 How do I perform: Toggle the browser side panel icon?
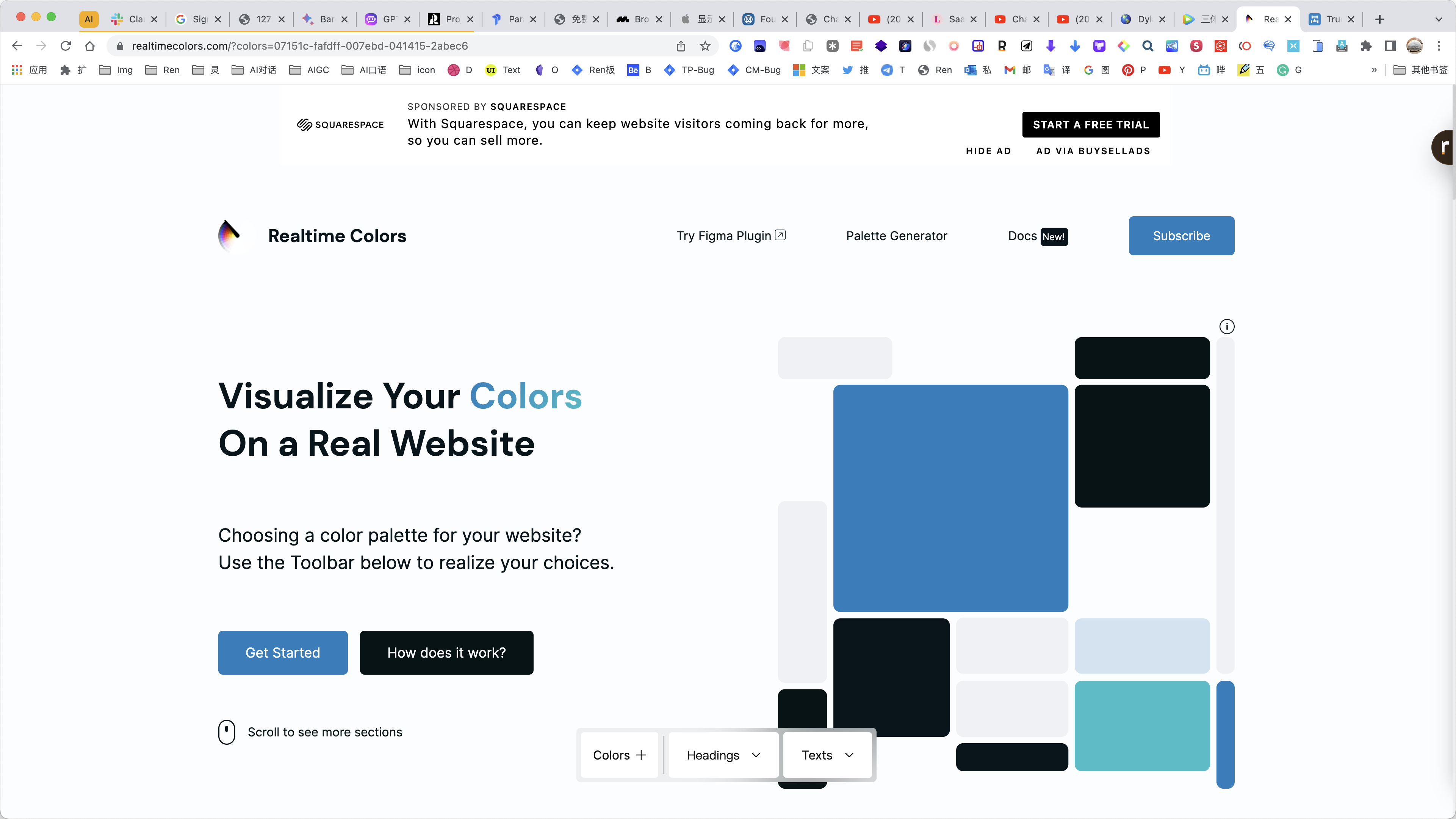tap(1390, 46)
